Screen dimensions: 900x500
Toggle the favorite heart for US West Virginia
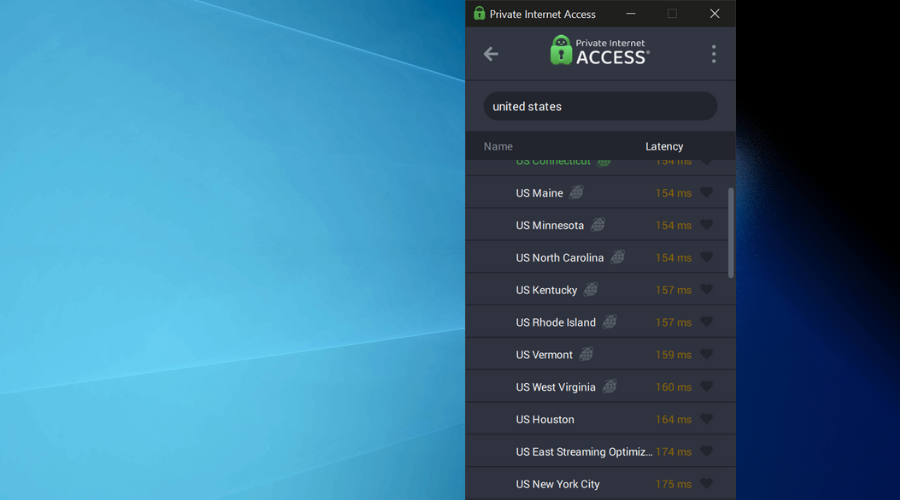(706, 387)
